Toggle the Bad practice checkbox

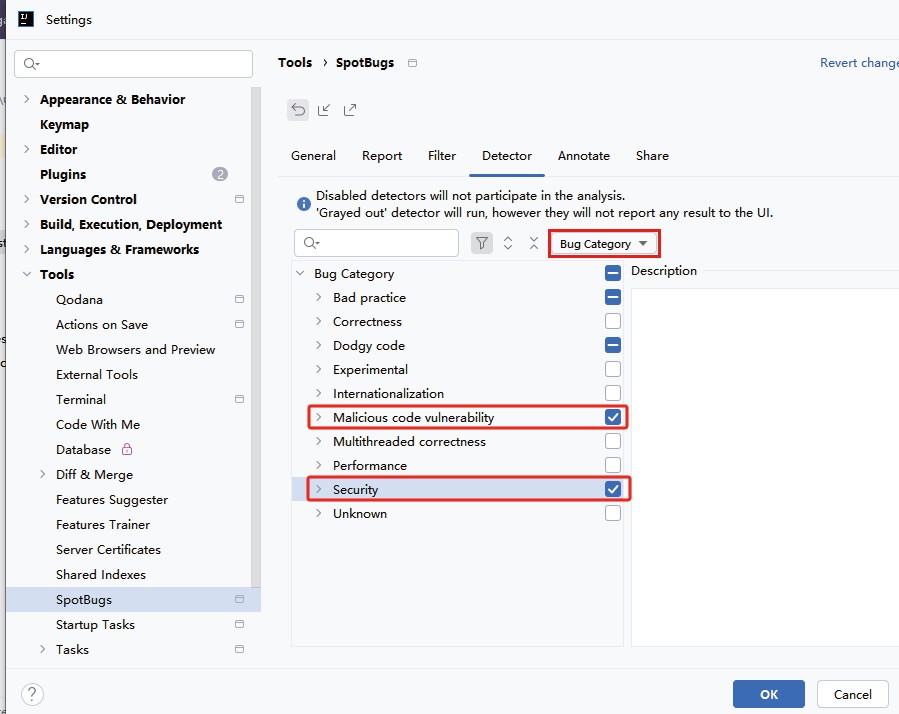pos(613,297)
